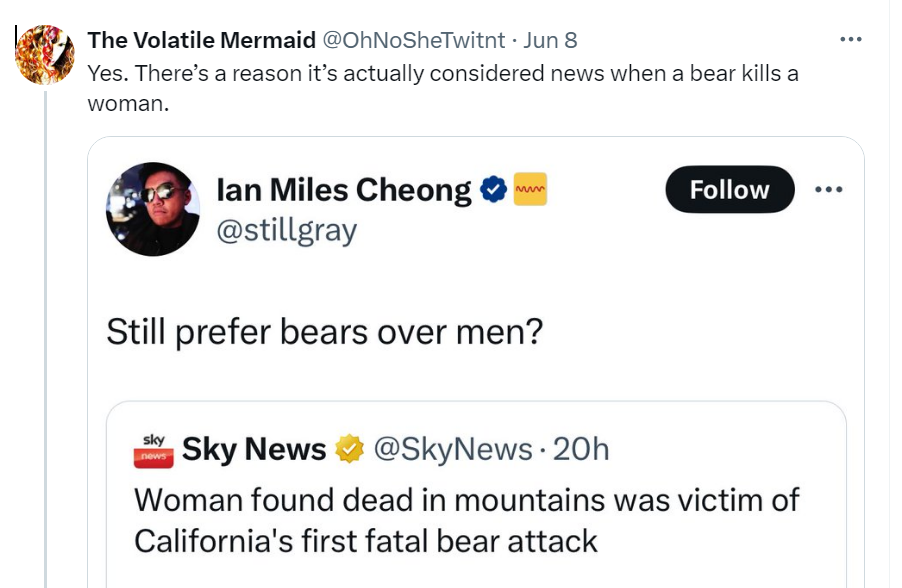902x588 pixels.
Task: Open the Sky News account name
Action: tap(254, 450)
